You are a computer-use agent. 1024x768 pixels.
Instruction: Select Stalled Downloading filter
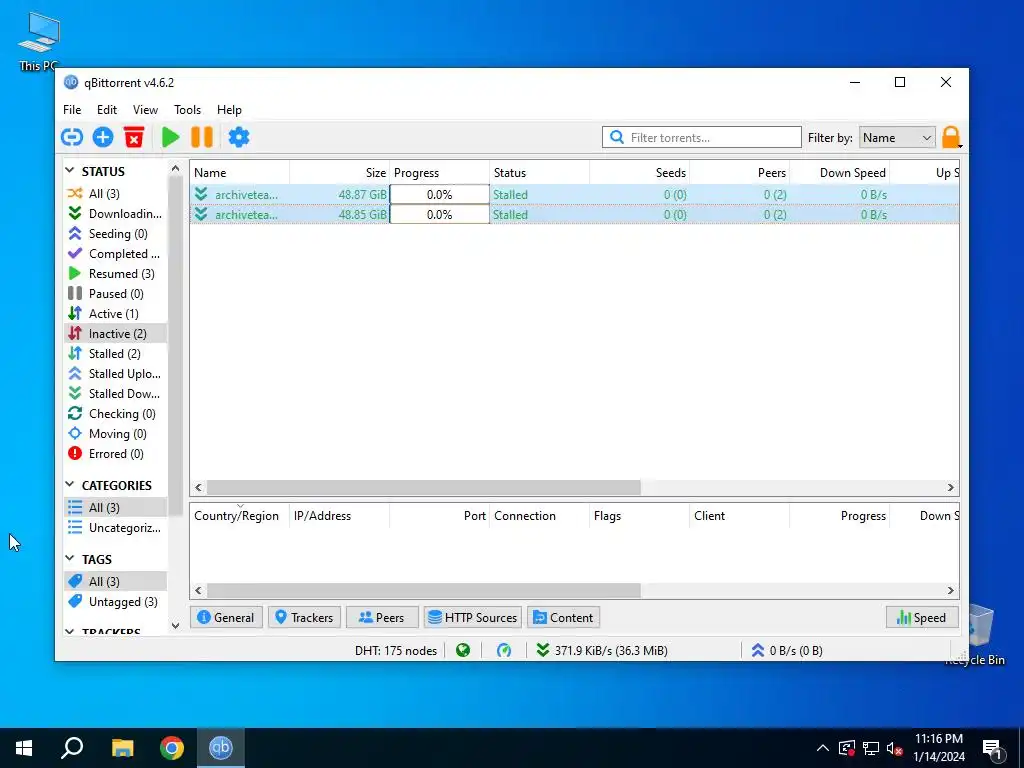point(115,394)
